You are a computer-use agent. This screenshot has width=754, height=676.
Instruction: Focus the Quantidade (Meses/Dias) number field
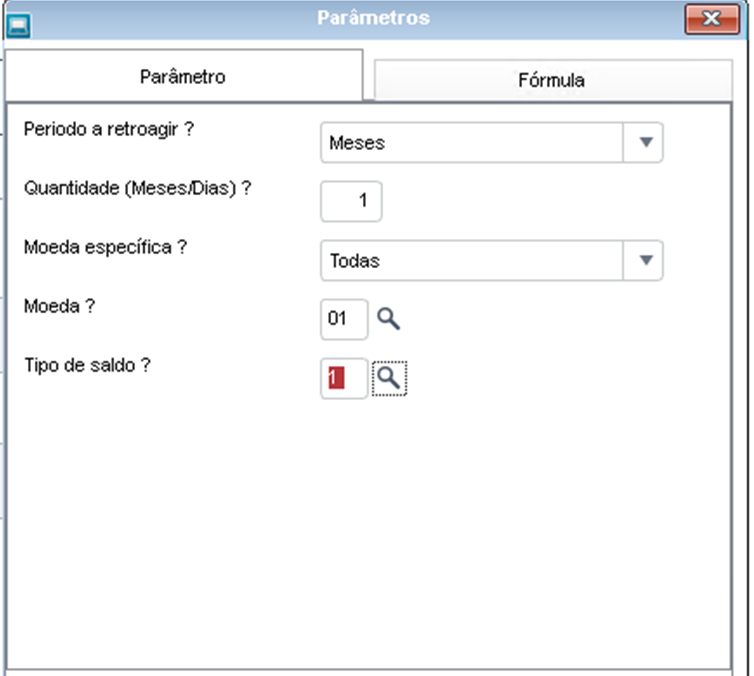(351, 201)
